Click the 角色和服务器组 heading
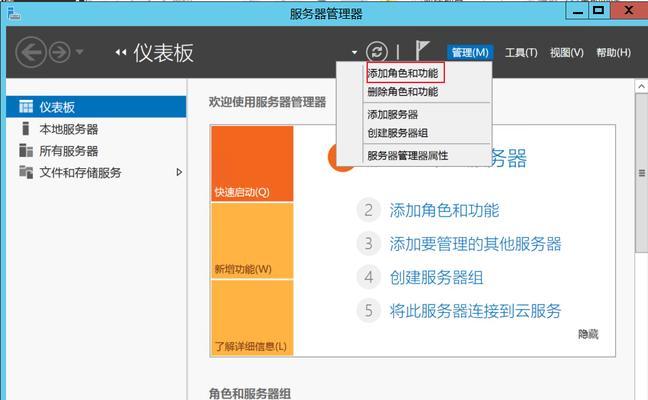 click(x=250, y=393)
